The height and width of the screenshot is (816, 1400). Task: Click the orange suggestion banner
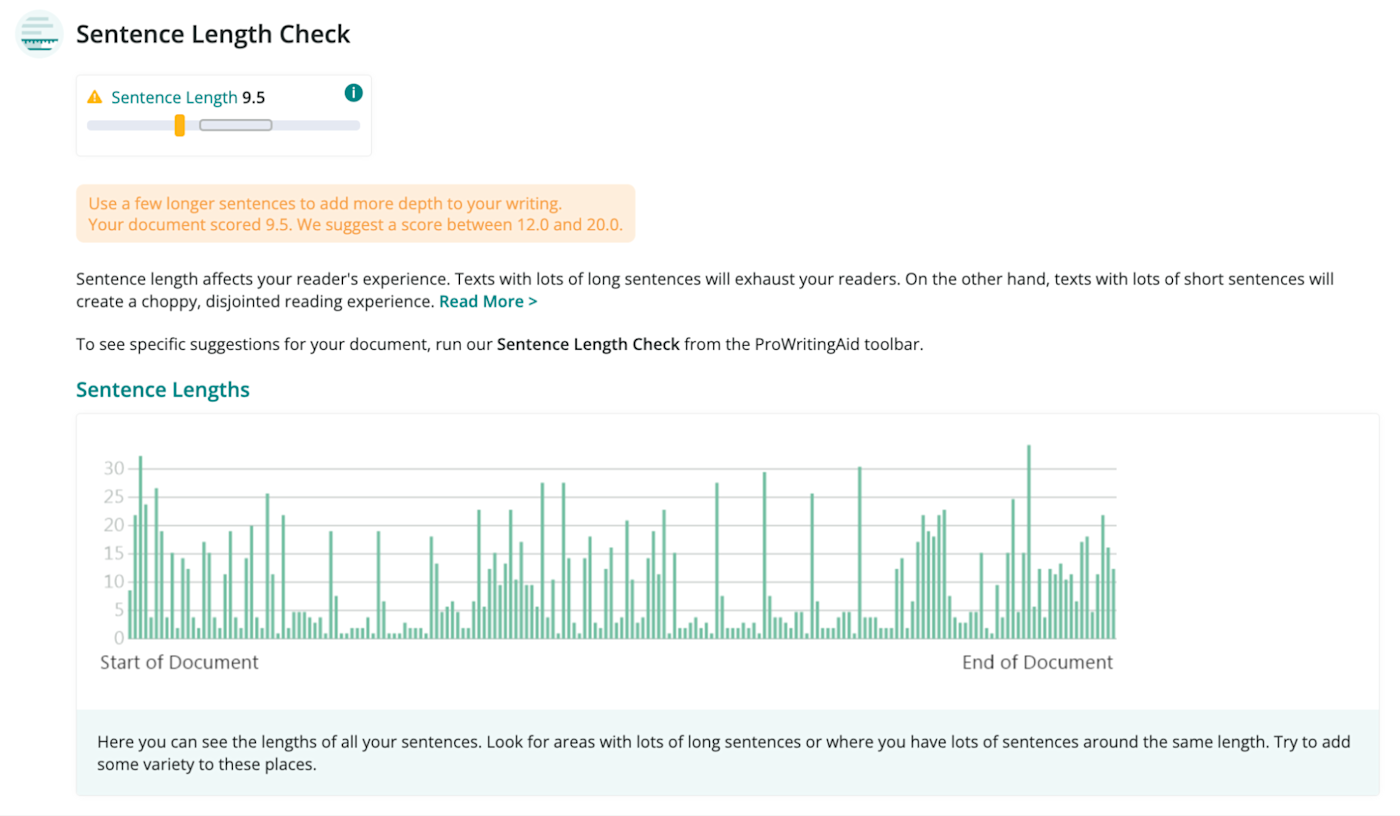tap(355, 213)
